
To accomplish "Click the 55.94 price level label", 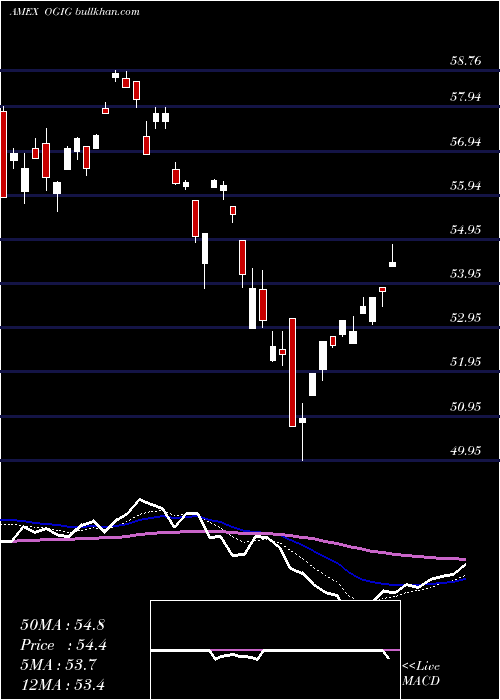I will (x=466, y=185).
